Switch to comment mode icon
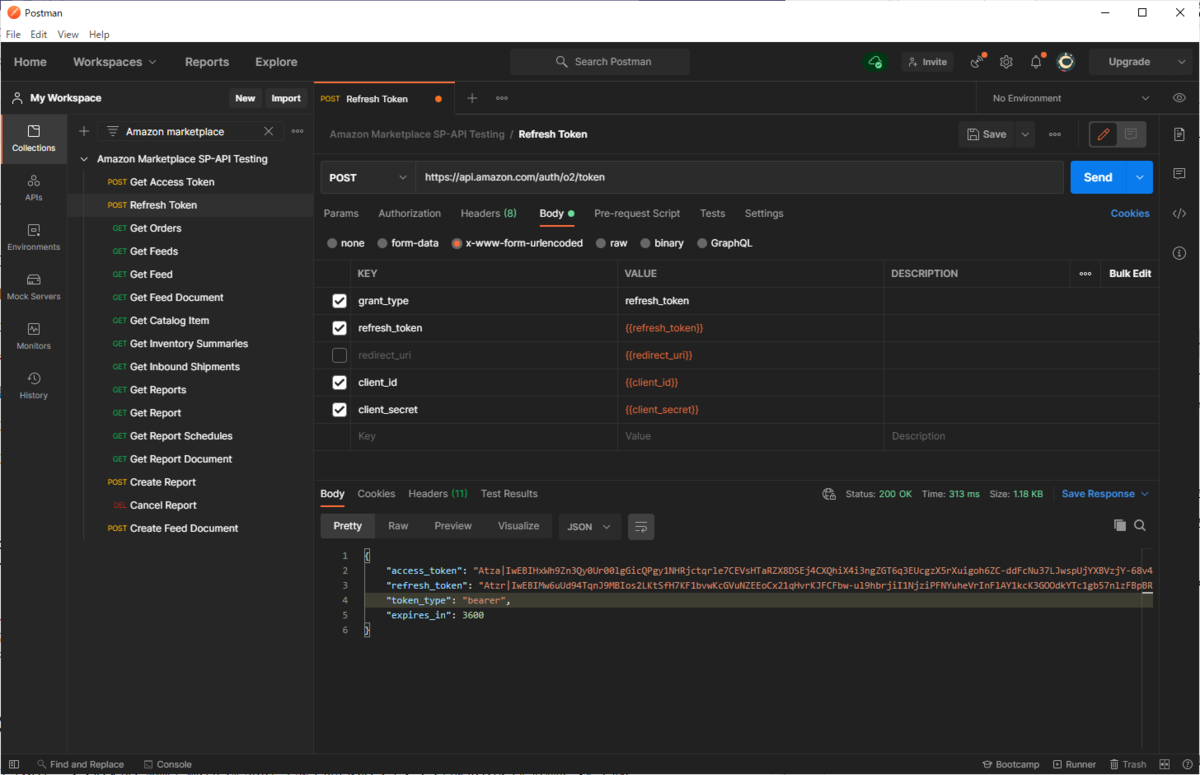1200x775 pixels. point(1131,134)
